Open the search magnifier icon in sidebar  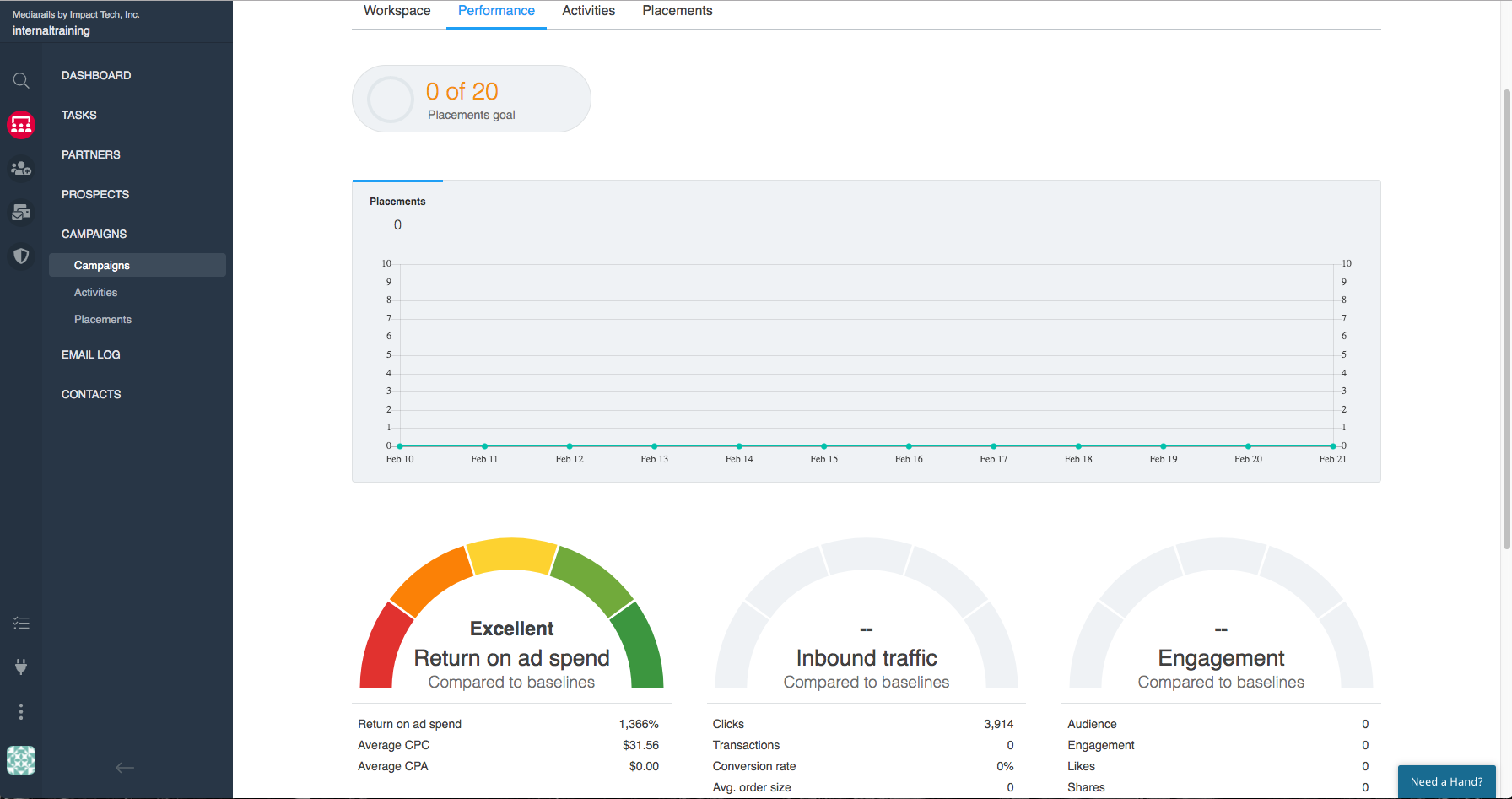tap(21, 81)
